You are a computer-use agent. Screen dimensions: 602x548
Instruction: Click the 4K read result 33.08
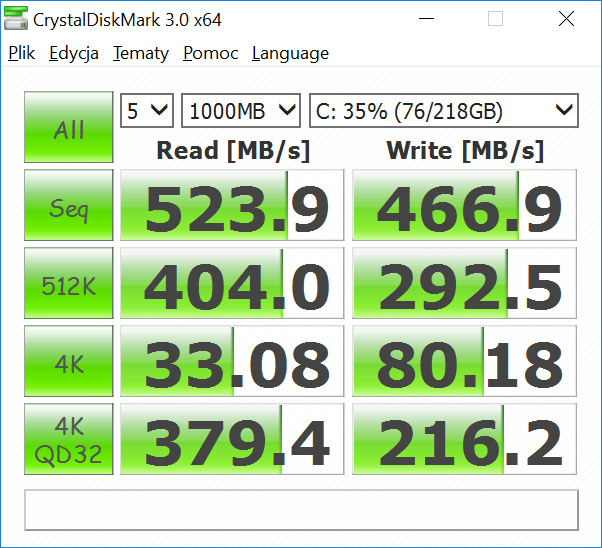(232, 361)
